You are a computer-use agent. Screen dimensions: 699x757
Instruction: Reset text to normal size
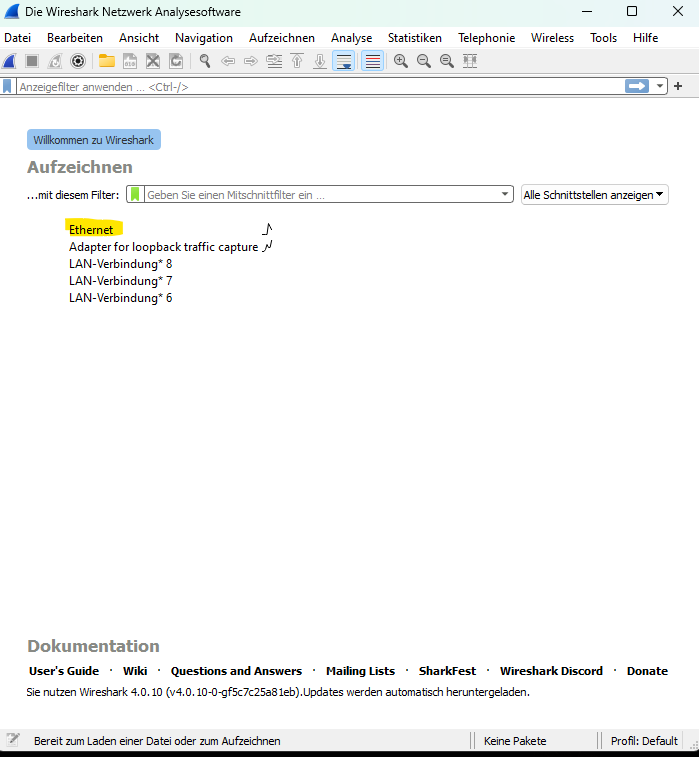point(447,61)
